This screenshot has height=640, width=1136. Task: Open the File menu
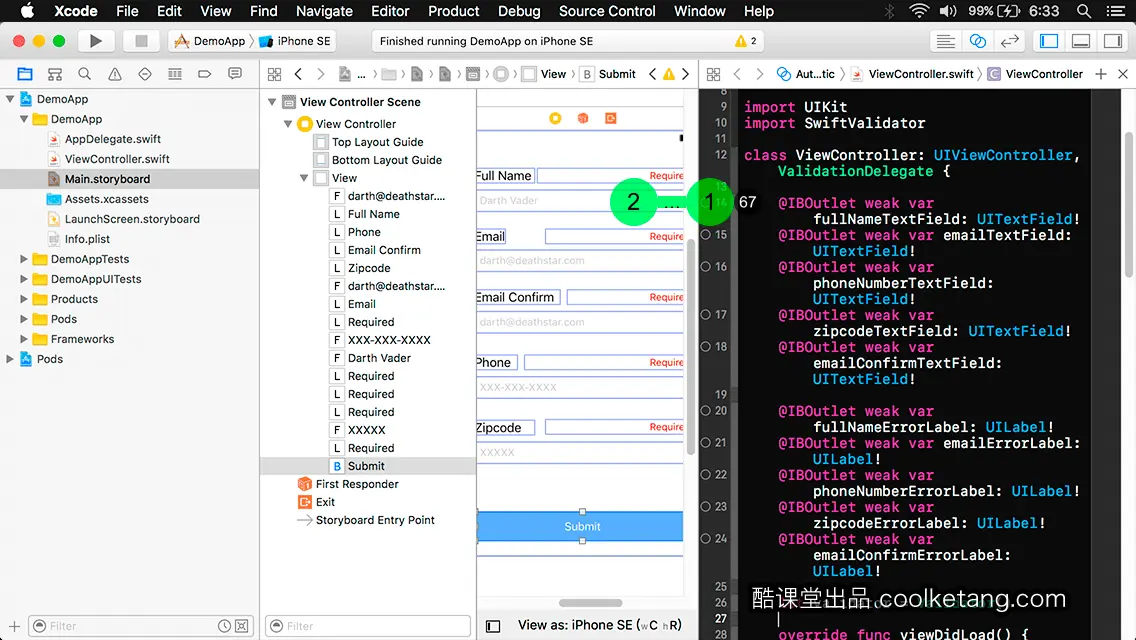point(127,11)
